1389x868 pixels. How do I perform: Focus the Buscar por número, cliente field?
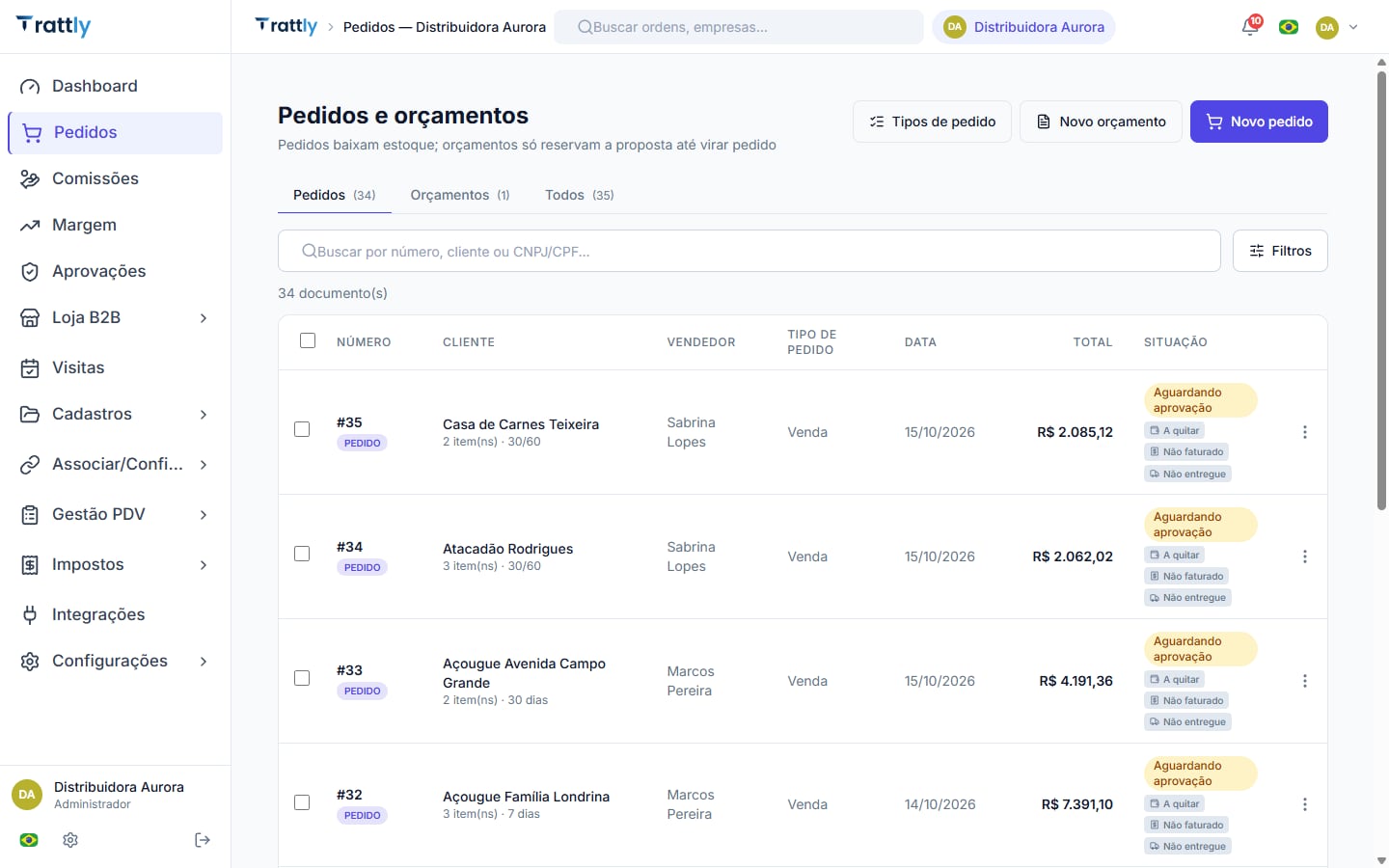click(x=749, y=251)
